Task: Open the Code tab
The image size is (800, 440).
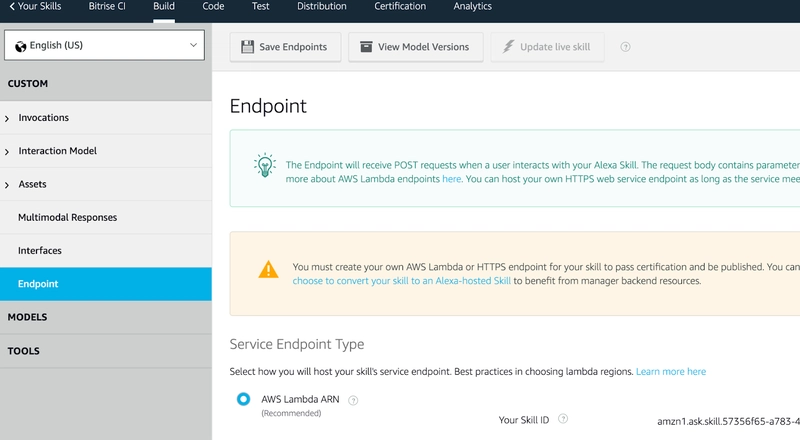Action: pyautogui.click(x=213, y=6)
